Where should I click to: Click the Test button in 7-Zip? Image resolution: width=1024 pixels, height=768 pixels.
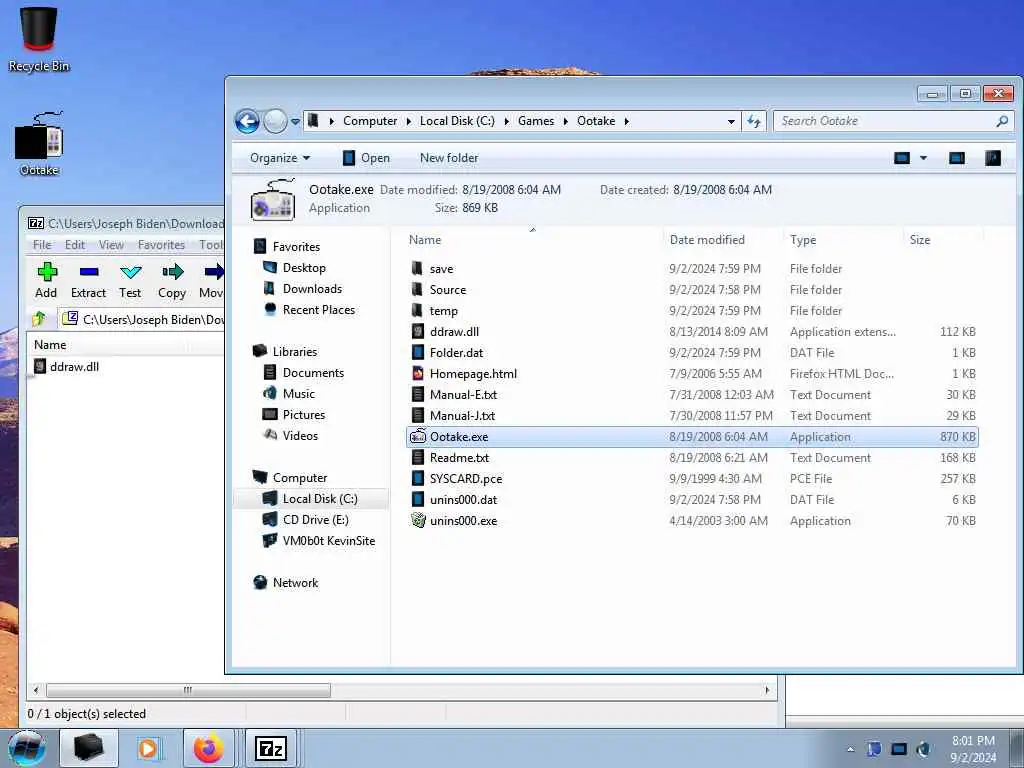click(x=130, y=280)
